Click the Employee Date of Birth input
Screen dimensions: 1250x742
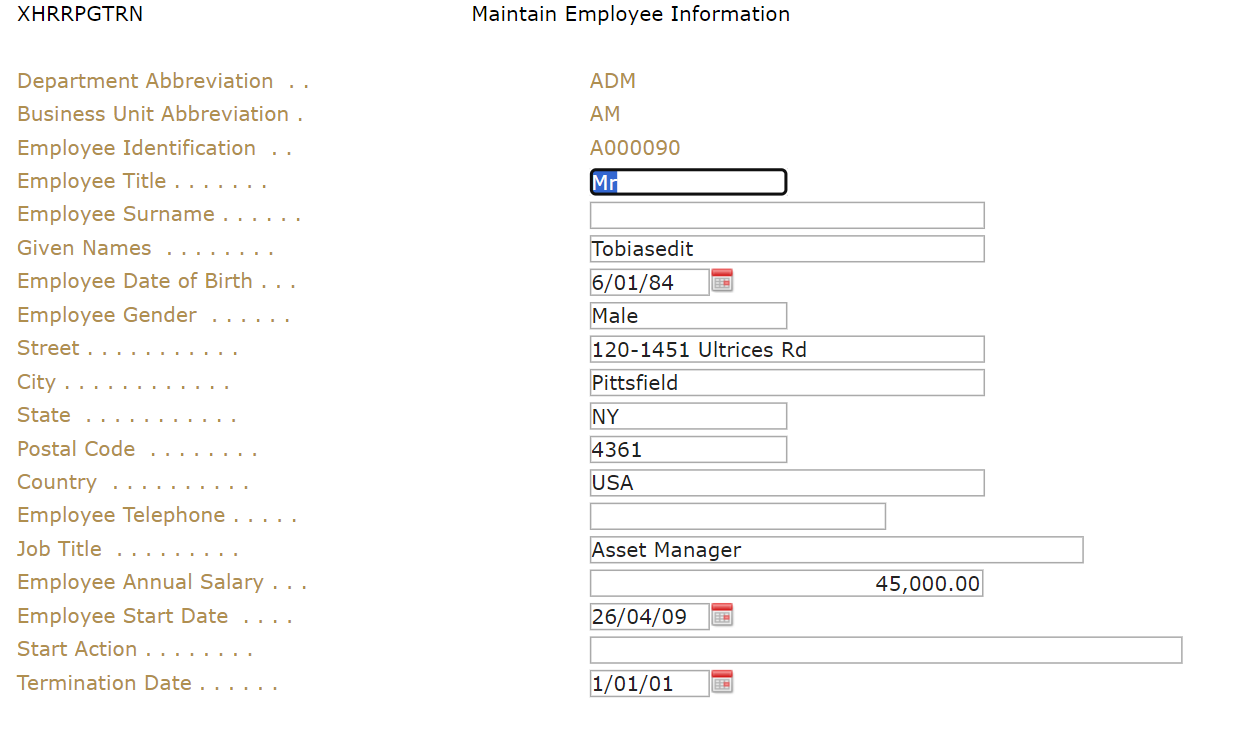[x=649, y=282]
